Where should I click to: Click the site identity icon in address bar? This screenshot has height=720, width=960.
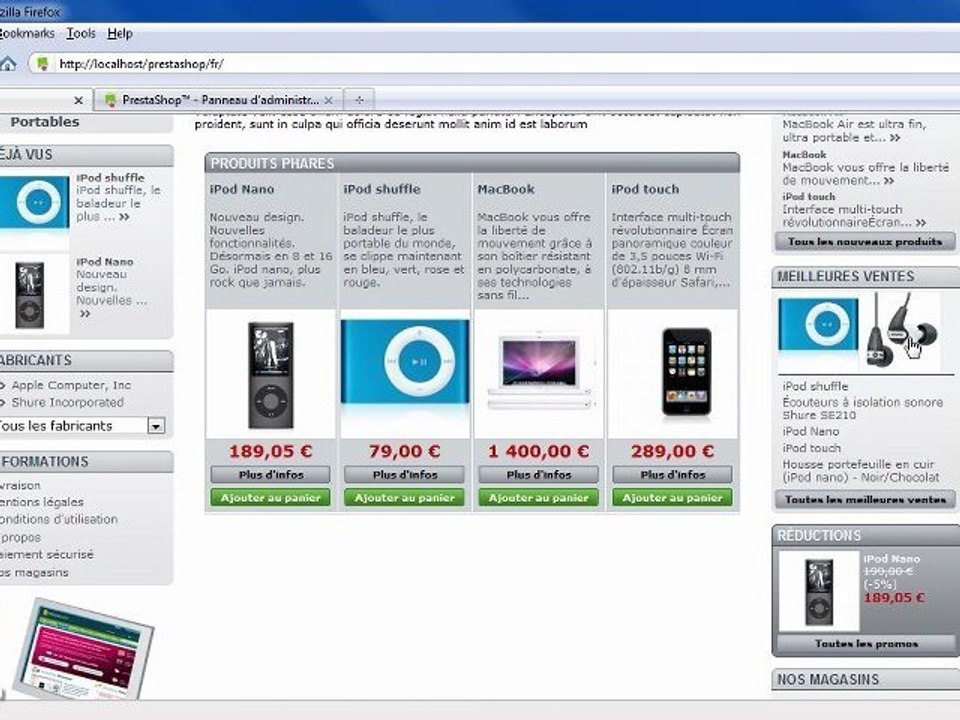tap(42, 64)
